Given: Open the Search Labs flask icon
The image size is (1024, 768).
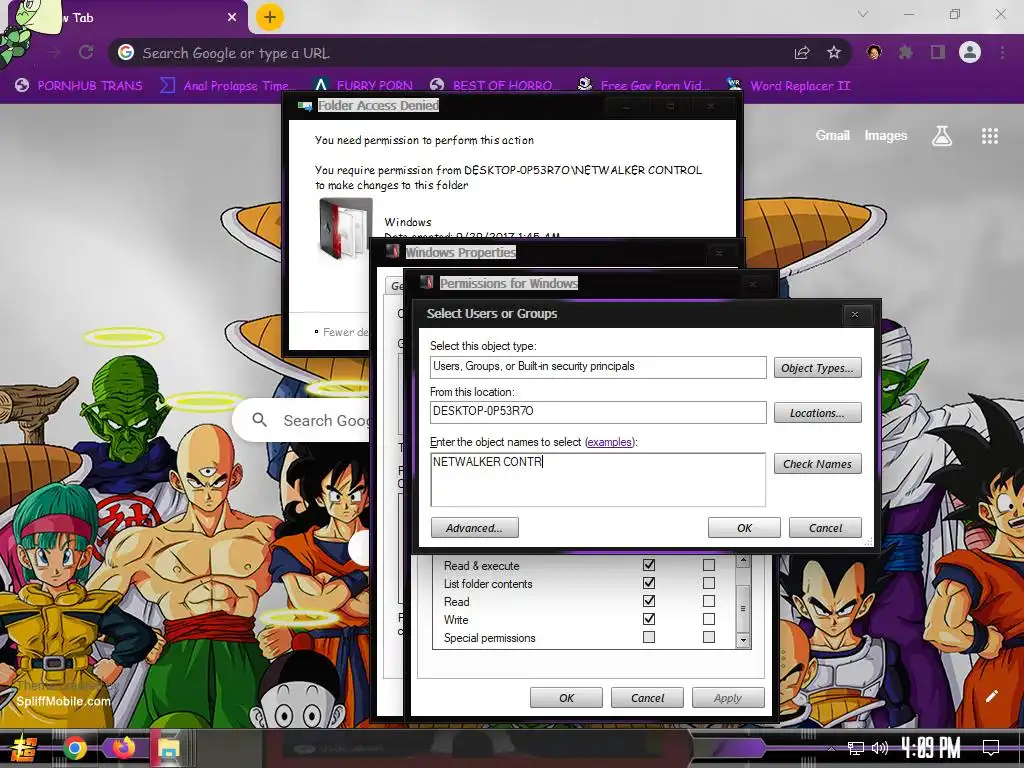Looking at the screenshot, I should (942, 136).
